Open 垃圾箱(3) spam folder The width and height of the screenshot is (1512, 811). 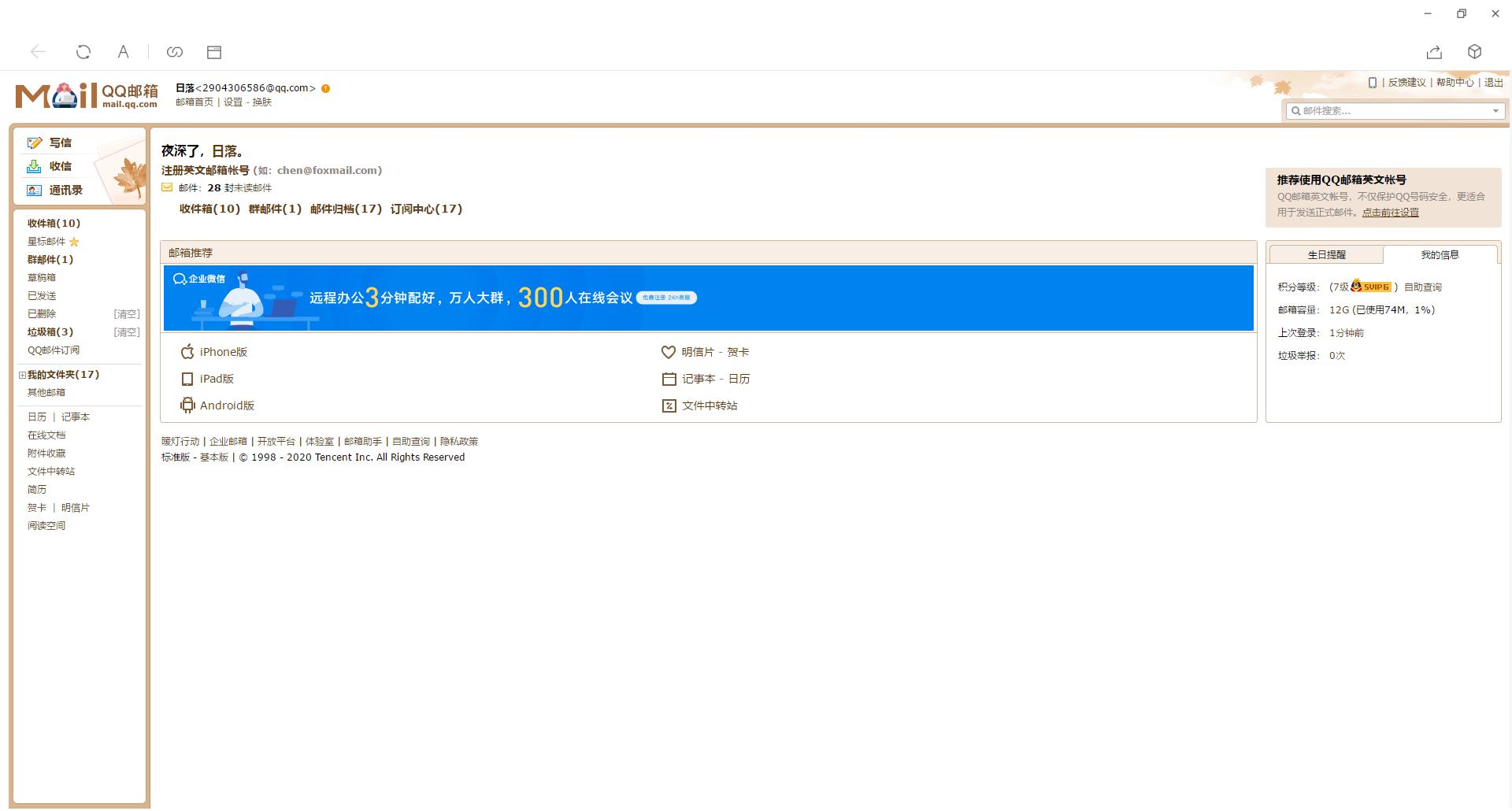pyautogui.click(x=50, y=332)
